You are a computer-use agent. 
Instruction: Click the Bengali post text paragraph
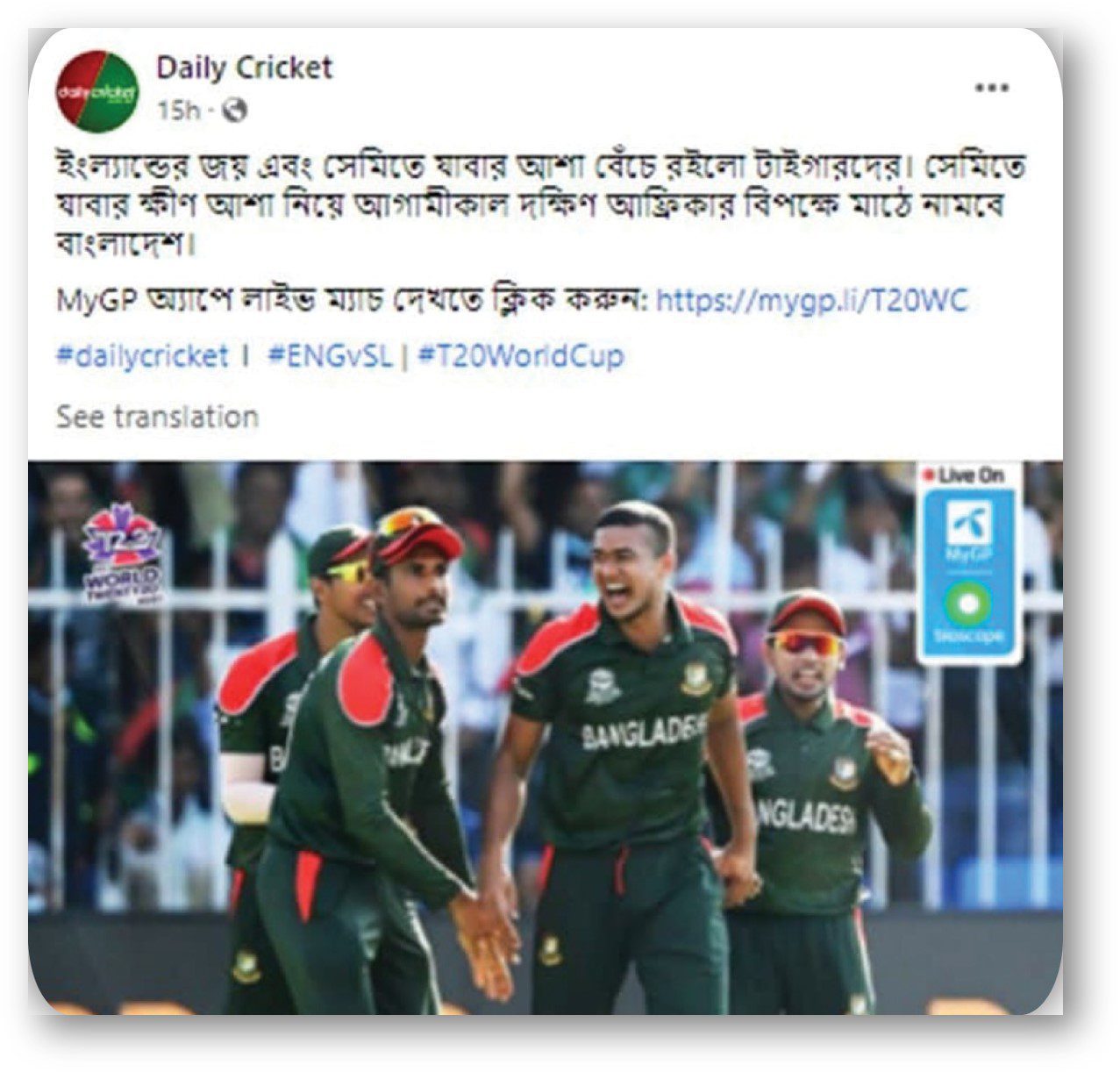point(541,203)
